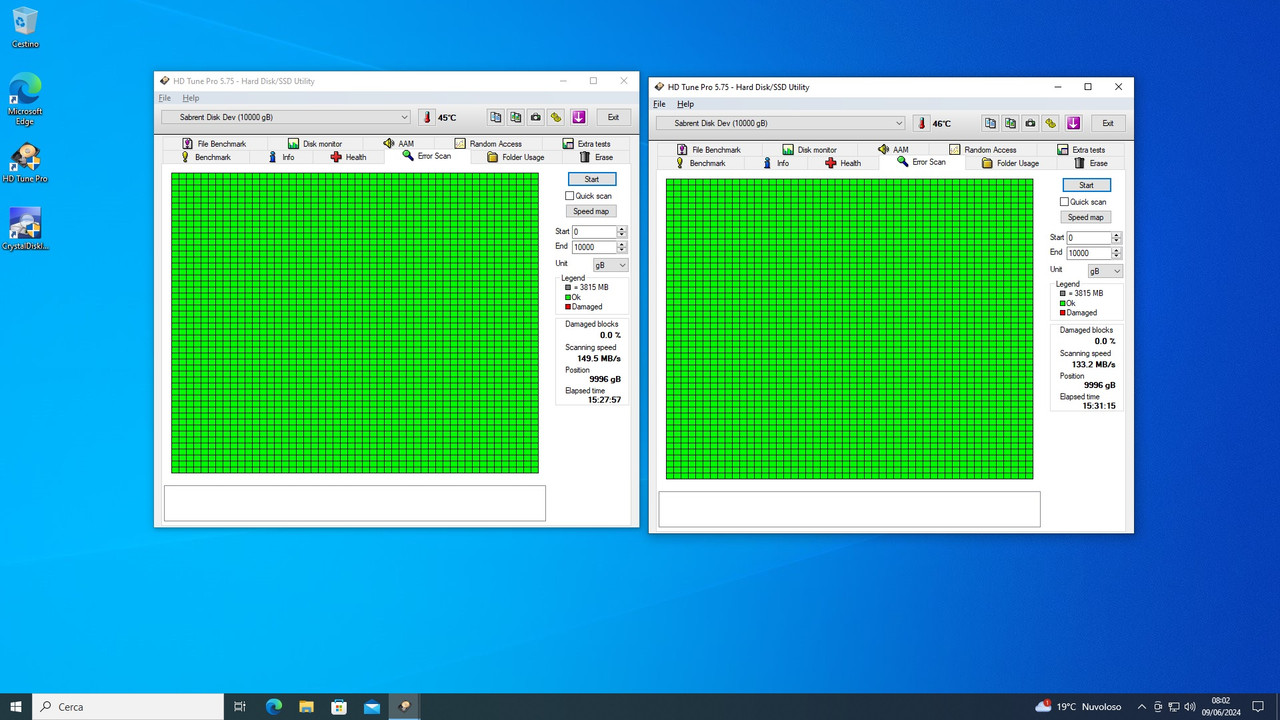The width and height of the screenshot is (1280, 720).
Task: Toggle Quick scan in the right HD Tune window
Action: tap(1064, 201)
